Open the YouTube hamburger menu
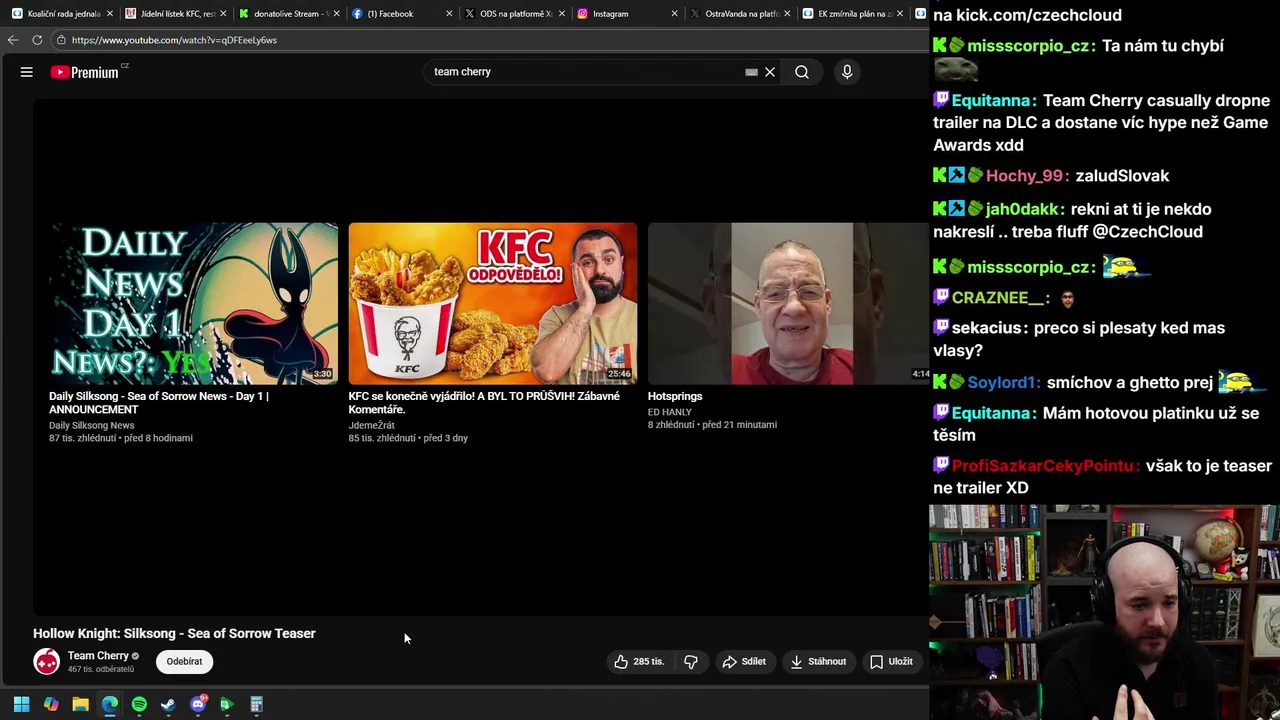The image size is (1280, 720). [x=27, y=72]
